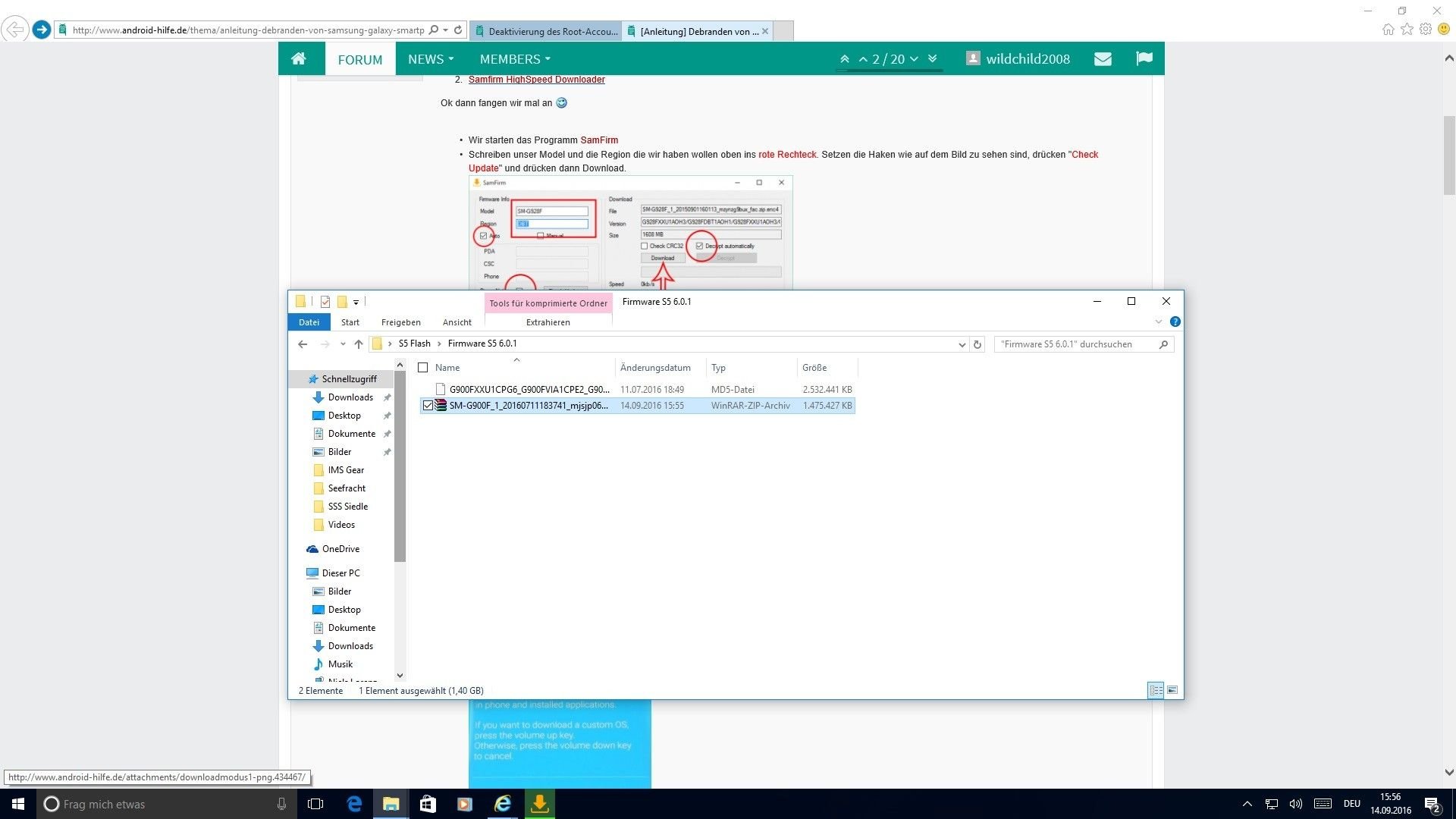Sort files by Änderungsdatum column

[x=655, y=368]
